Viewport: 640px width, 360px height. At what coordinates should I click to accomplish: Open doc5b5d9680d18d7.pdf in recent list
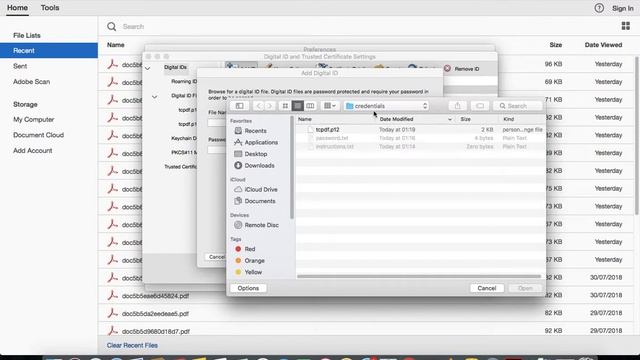[156, 331]
